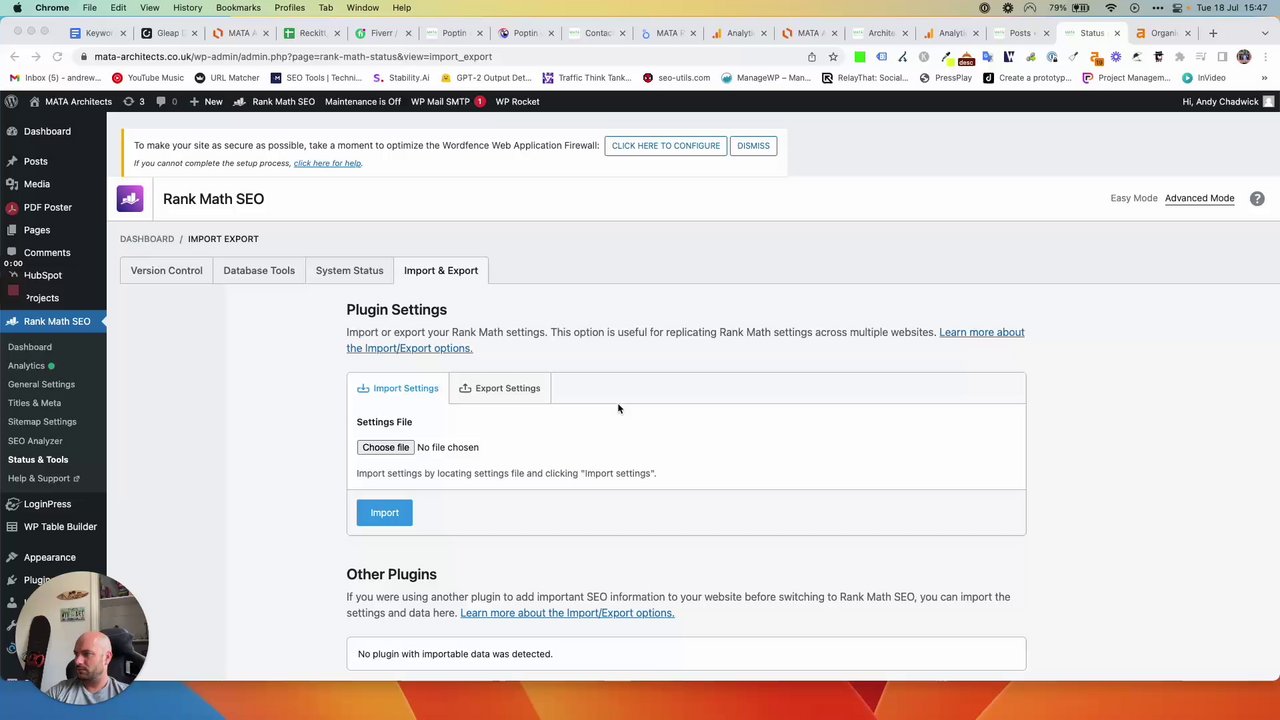Select the Import Settings tab
Viewport: 1280px width, 720px height.
[398, 388]
